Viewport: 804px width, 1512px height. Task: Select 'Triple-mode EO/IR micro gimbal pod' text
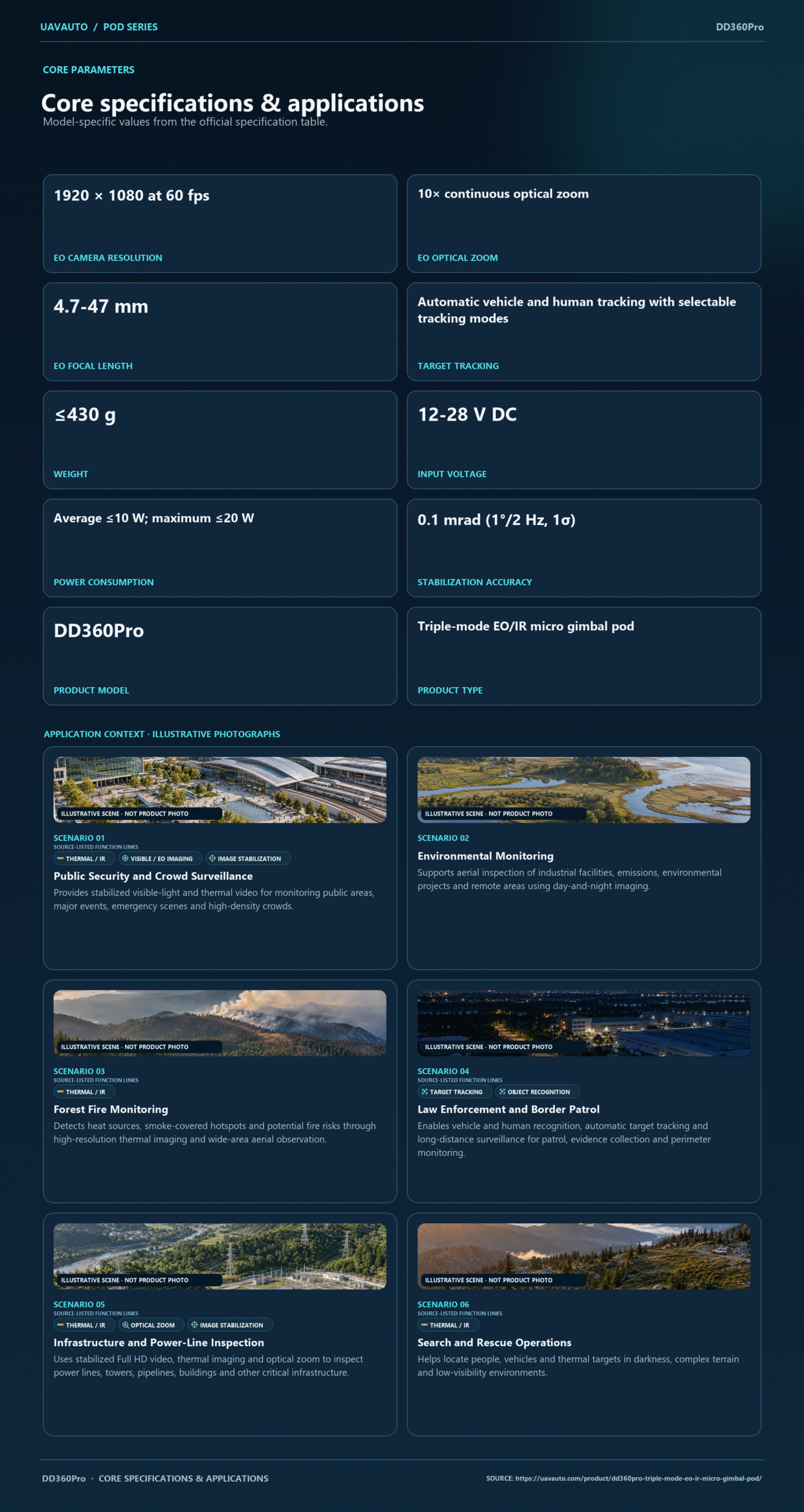click(x=526, y=626)
